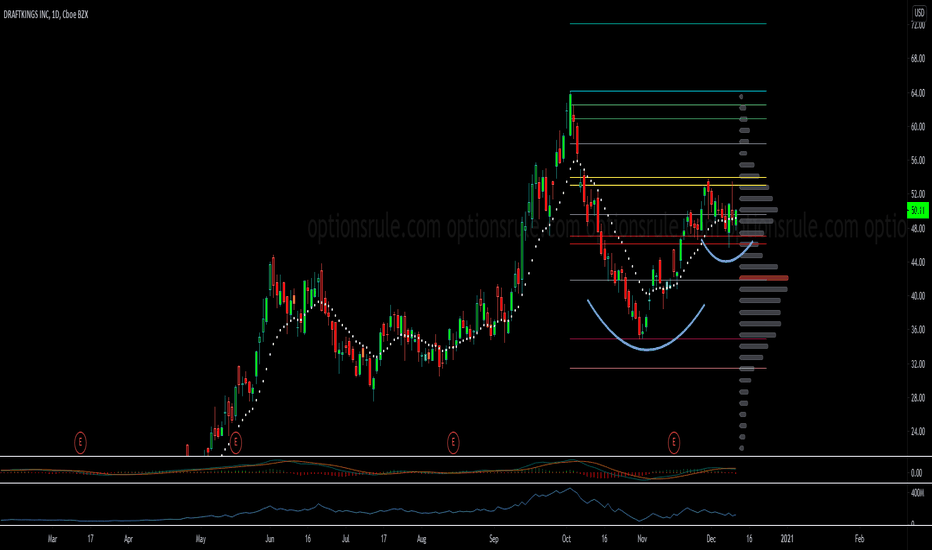This screenshot has height=550, width=932.
Task: Select the small blue handle arc drawing
Action: tap(726, 252)
